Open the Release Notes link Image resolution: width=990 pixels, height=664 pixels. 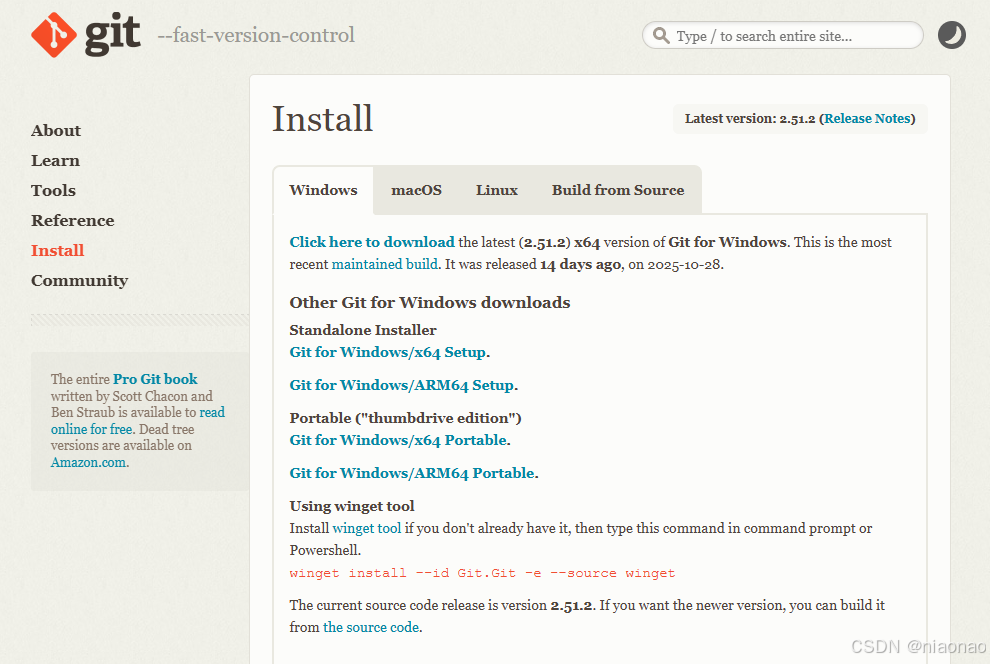click(867, 119)
